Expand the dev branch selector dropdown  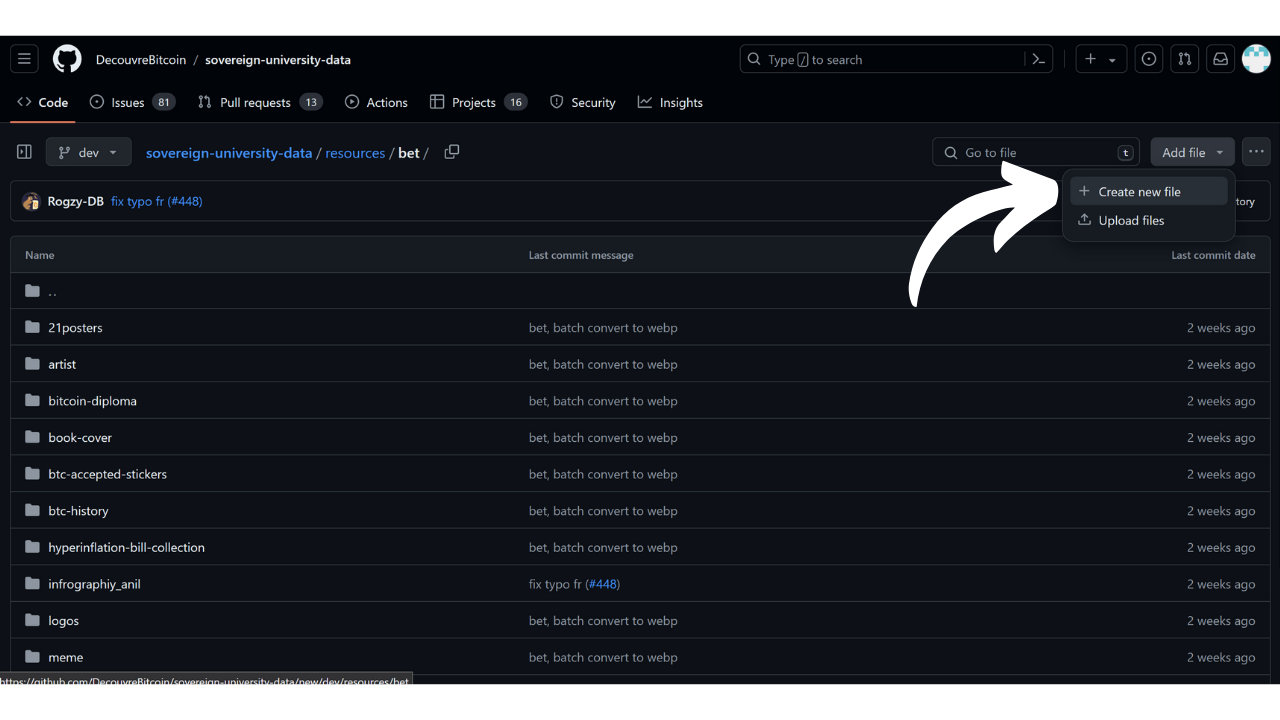(x=89, y=152)
